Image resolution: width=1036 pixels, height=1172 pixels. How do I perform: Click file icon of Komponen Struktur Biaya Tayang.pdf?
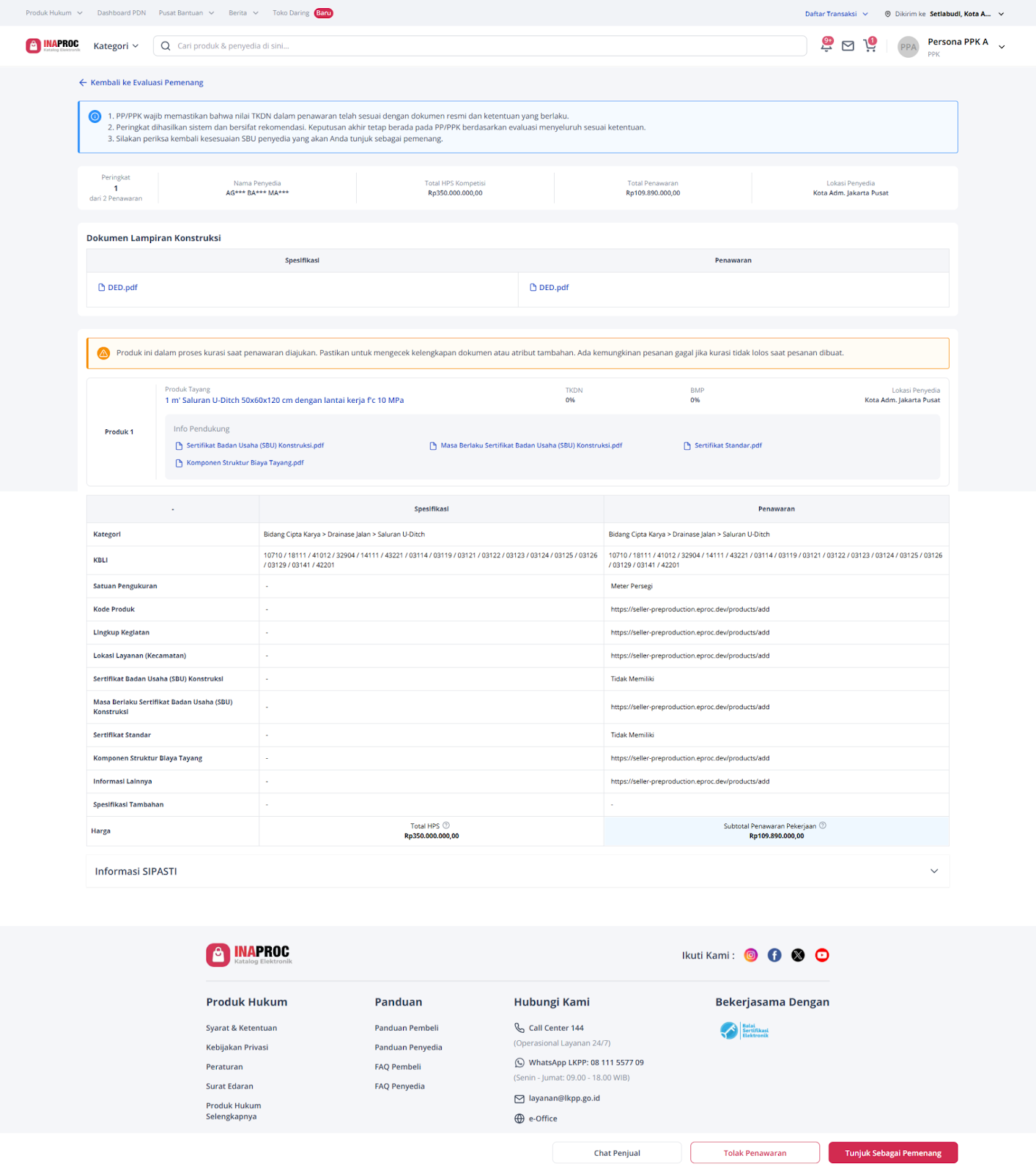pyautogui.click(x=179, y=464)
